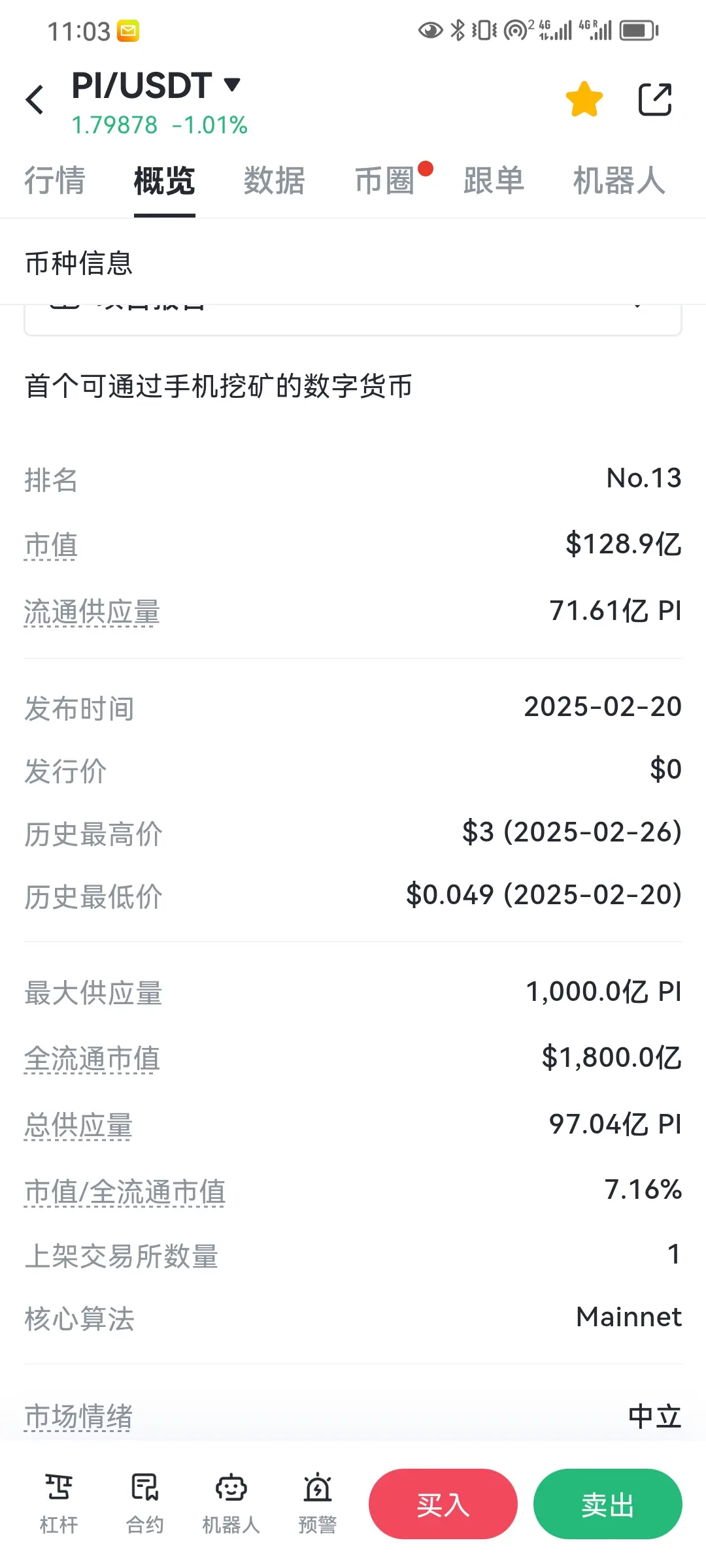The image size is (706, 1568).
Task: Toggle the yellow favorite star
Action: click(x=584, y=99)
